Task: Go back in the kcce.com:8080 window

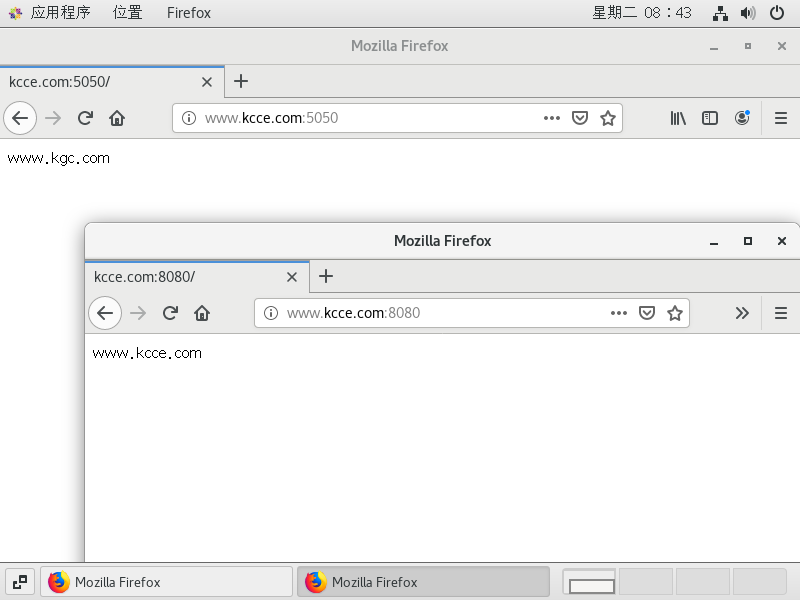Action: coord(105,313)
